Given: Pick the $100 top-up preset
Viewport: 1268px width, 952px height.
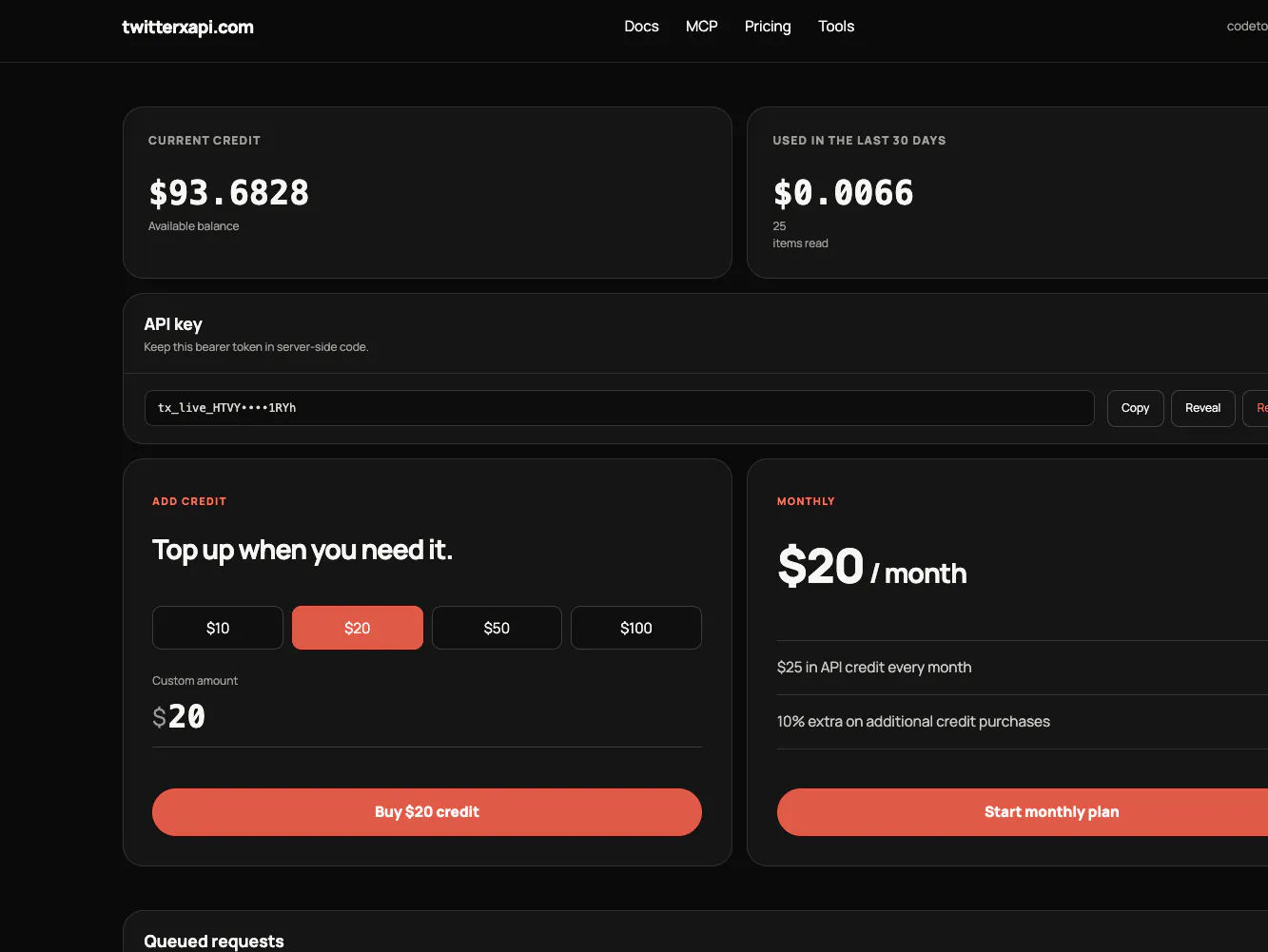Looking at the screenshot, I should tap(636, 628).
